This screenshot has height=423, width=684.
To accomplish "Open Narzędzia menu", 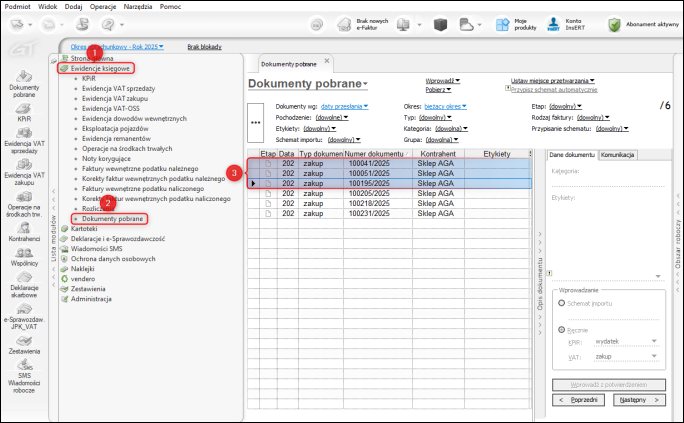I will tap(138, 7).
